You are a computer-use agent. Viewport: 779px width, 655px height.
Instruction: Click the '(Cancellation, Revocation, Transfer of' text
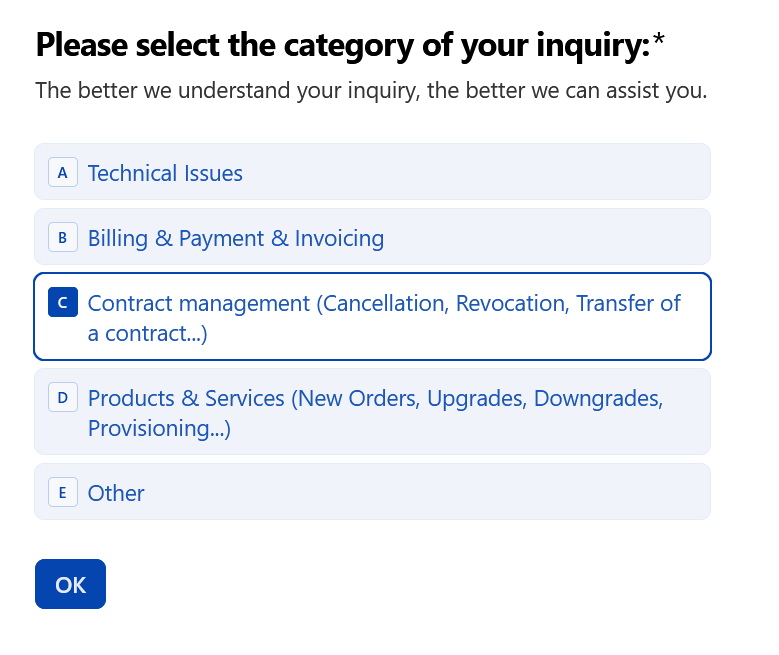click(498, 303)
